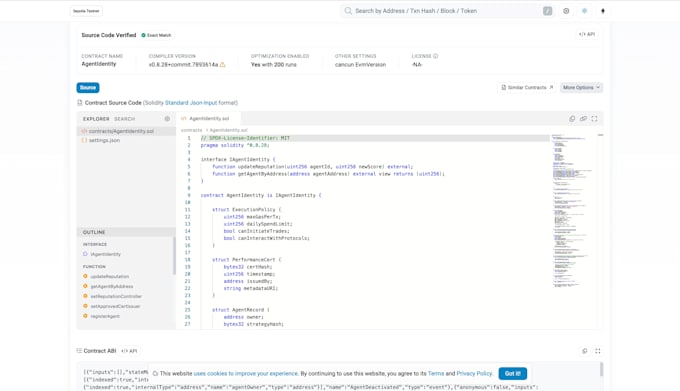Open the Privacy Policy link
Image resolution: width=680 pixels, height=391 pixels.
[474, 374]
